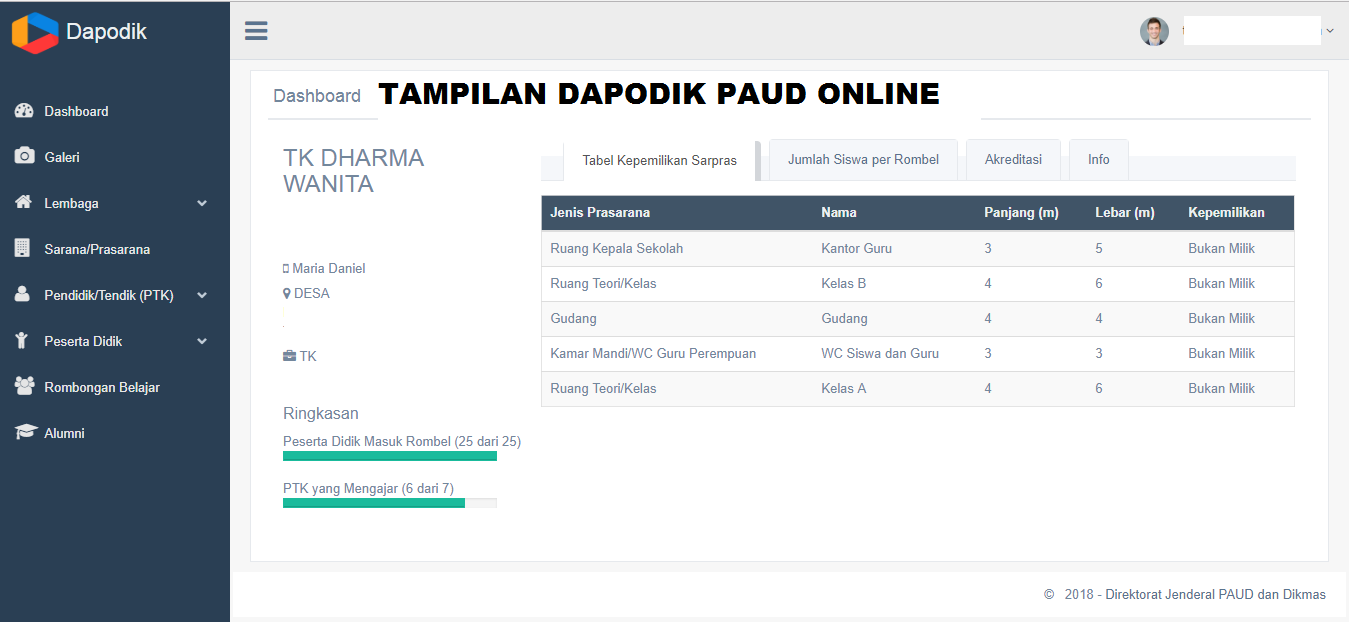Switch to the Jumlah Siswa per Rombel tab
1349x622 pixels.
[x=862, y=159]
